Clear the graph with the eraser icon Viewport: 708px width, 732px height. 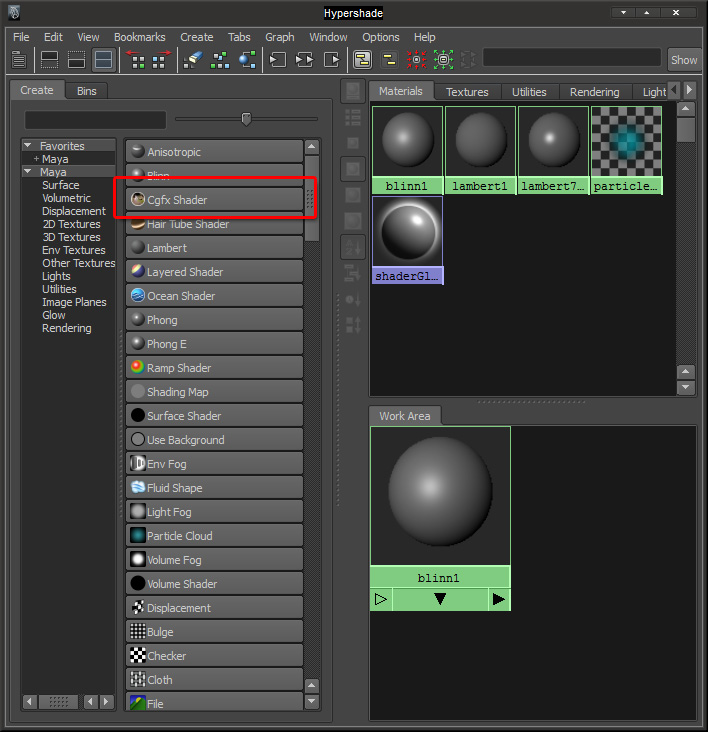click(193, 60)
